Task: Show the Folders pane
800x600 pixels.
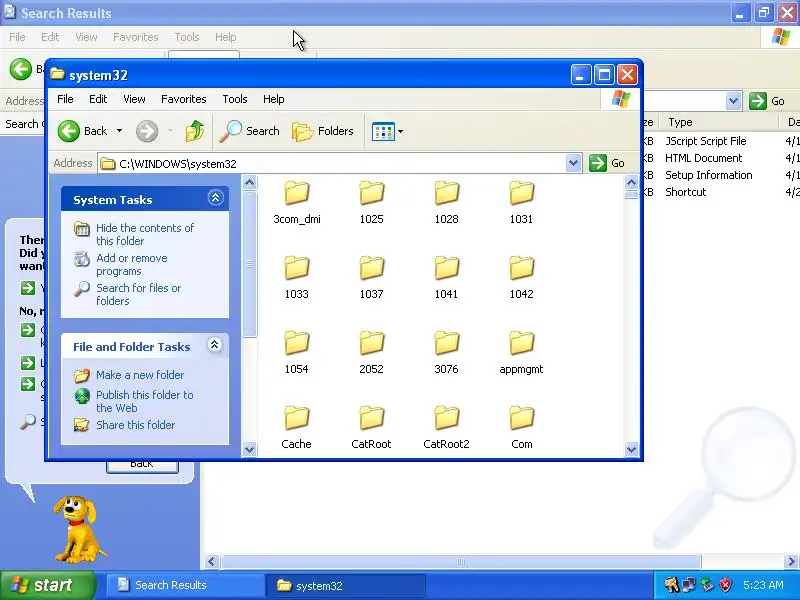Action: point(323,131)
